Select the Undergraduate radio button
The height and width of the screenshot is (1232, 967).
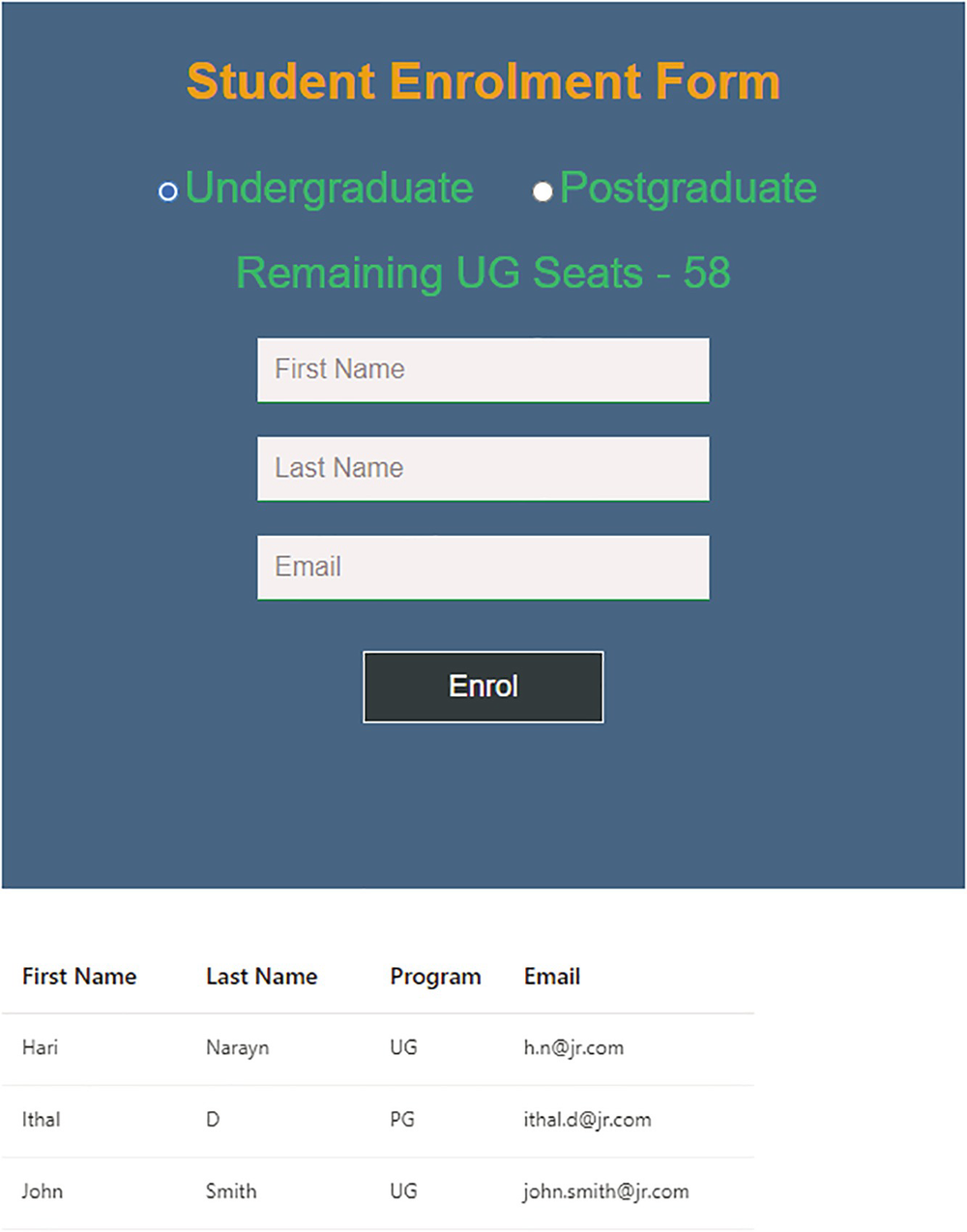click(x=168, y=191)
